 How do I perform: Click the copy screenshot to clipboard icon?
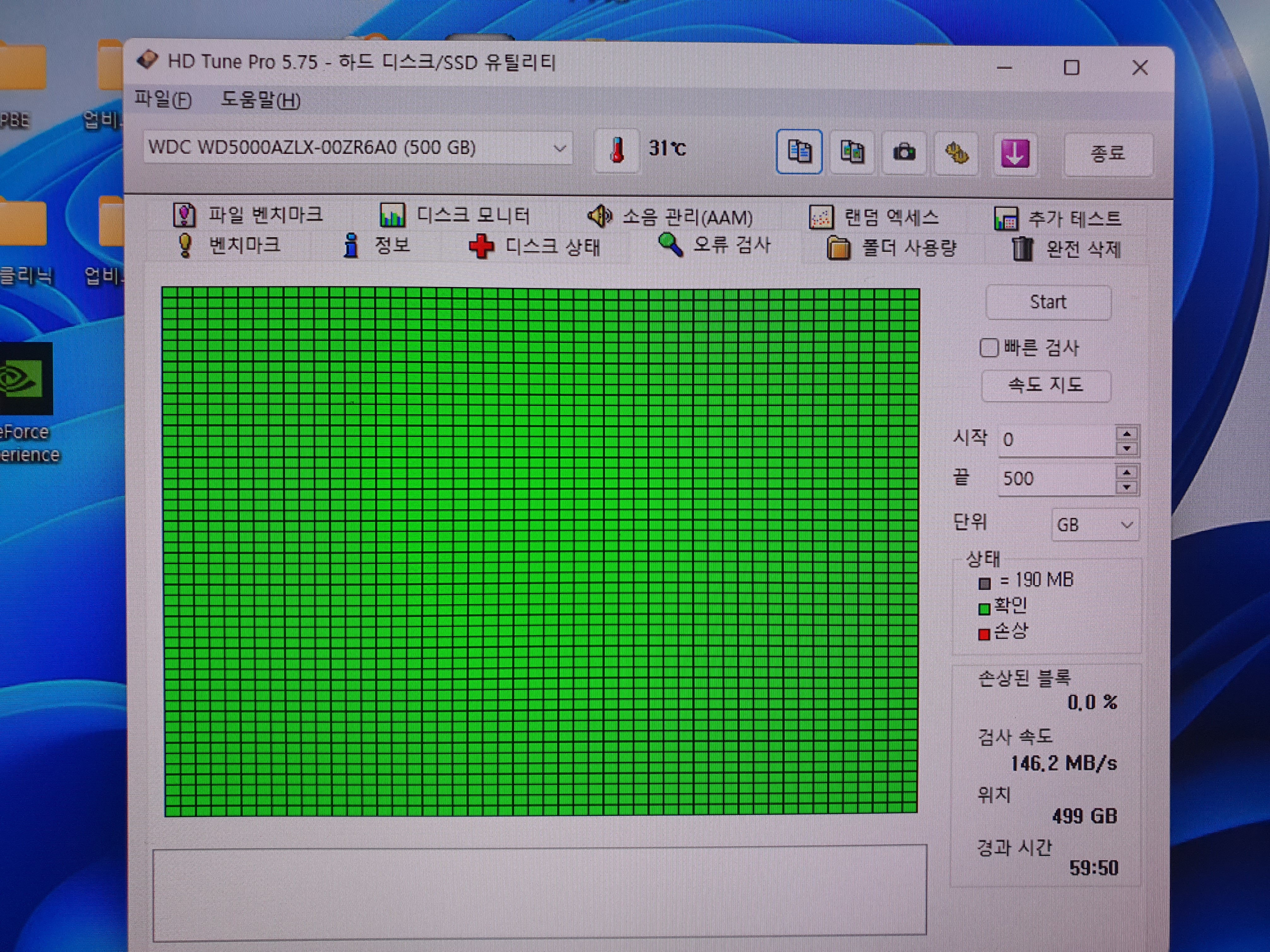(852, 152)
